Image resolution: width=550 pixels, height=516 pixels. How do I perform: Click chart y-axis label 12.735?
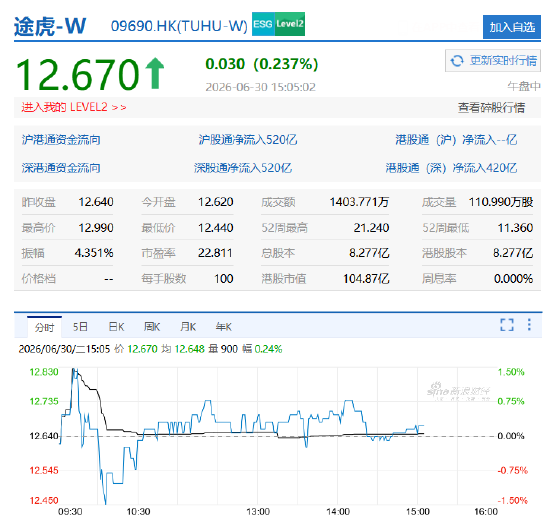point(44,401)
